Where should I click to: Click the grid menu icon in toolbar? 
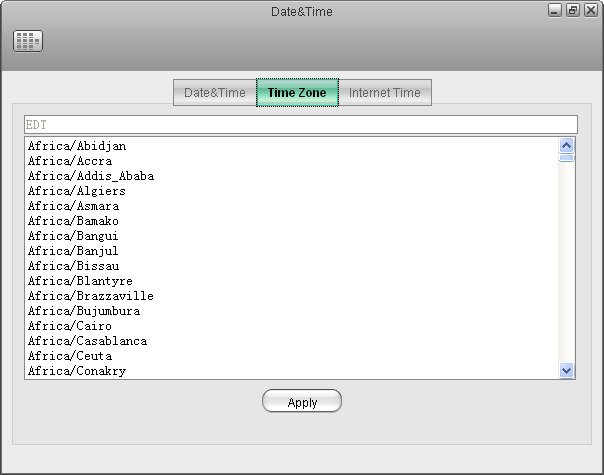point(28,41)
